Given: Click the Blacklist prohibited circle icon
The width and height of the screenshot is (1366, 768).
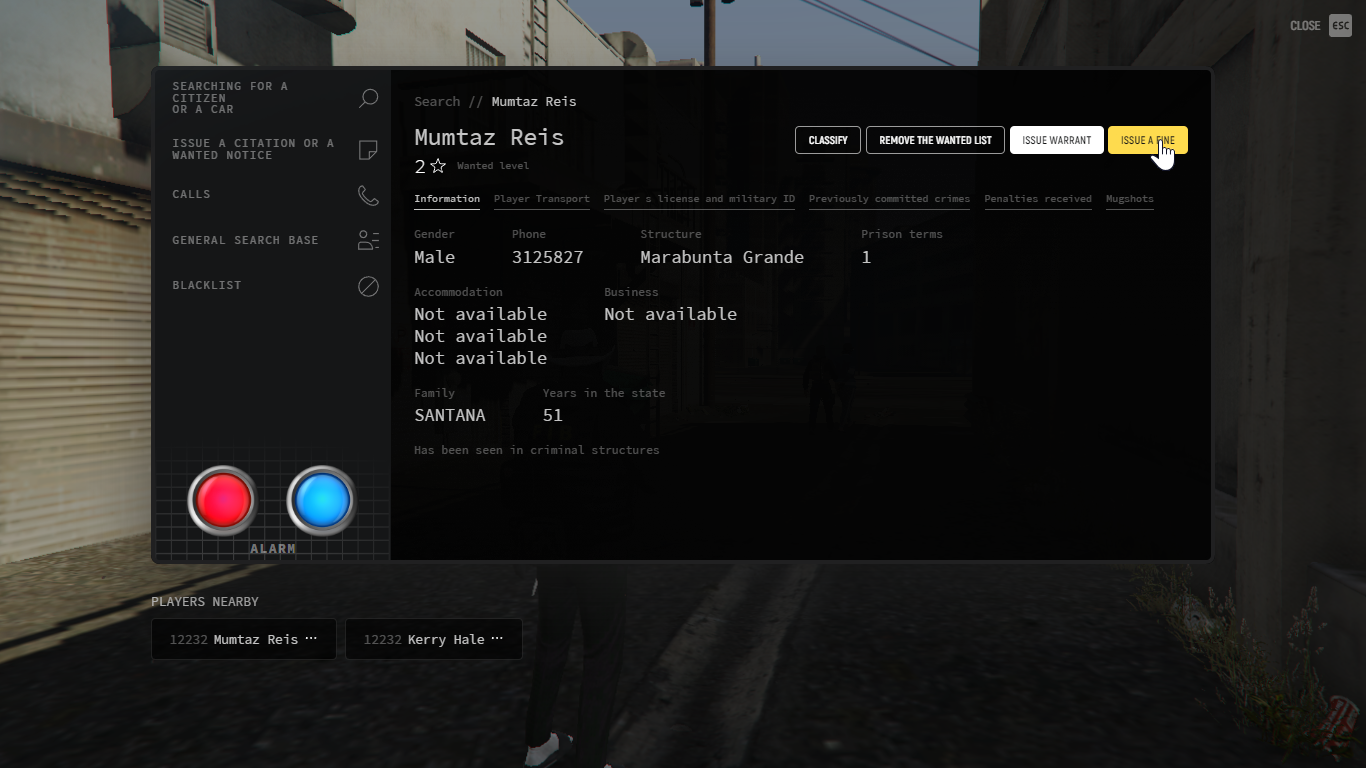Looking at the screenshot, I should 368,286.
